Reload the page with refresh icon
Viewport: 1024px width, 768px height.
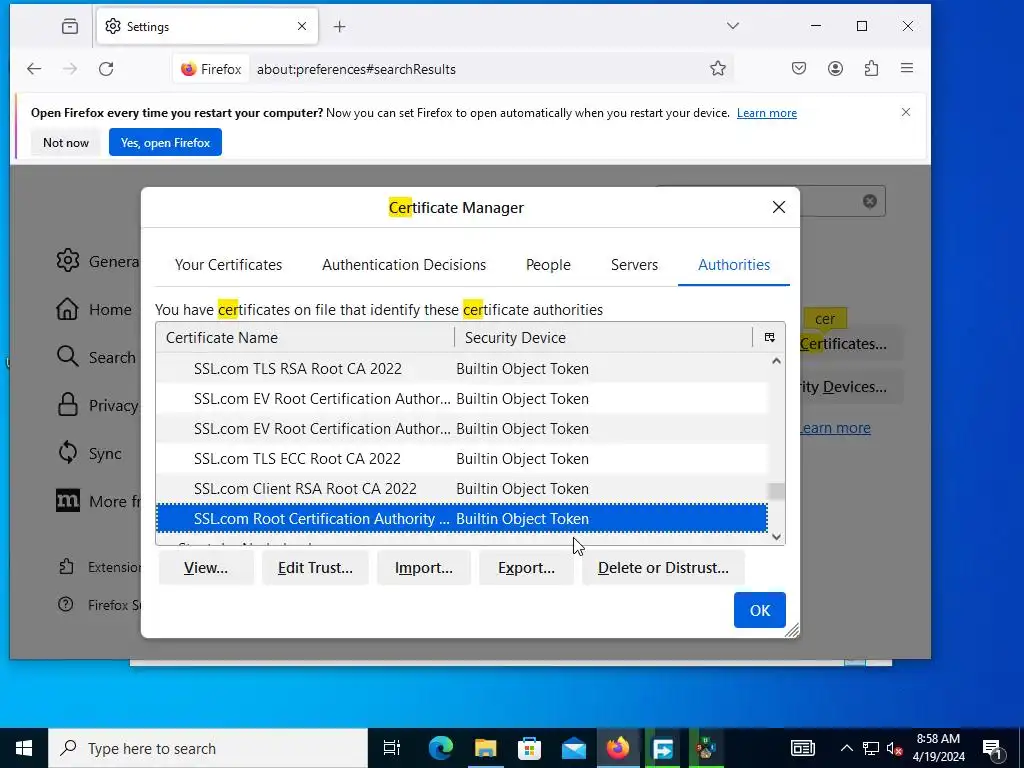pyautogui.click(x=106, y=69)
